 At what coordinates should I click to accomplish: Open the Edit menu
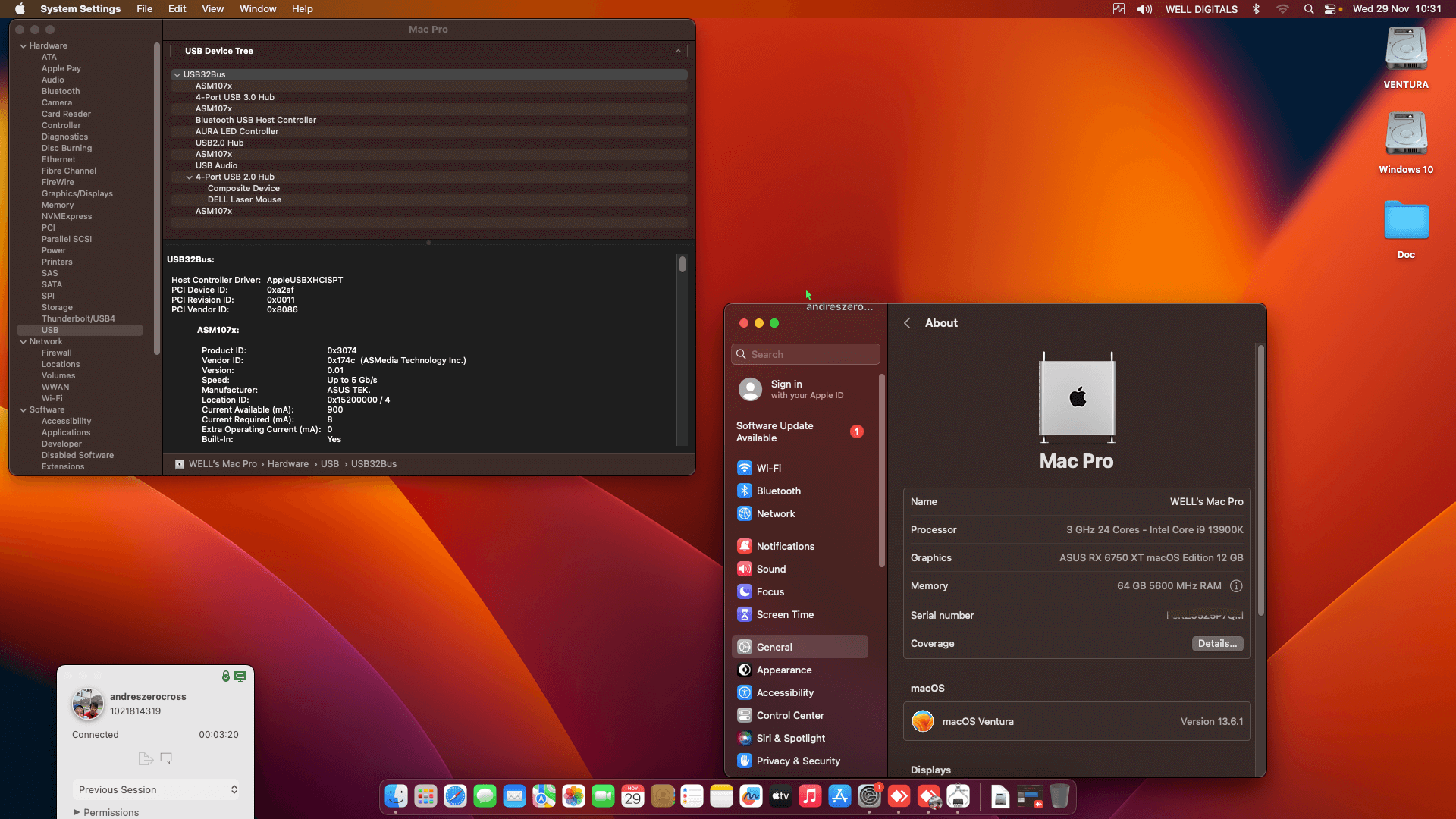pyautogui.click(x=177, y=9)
